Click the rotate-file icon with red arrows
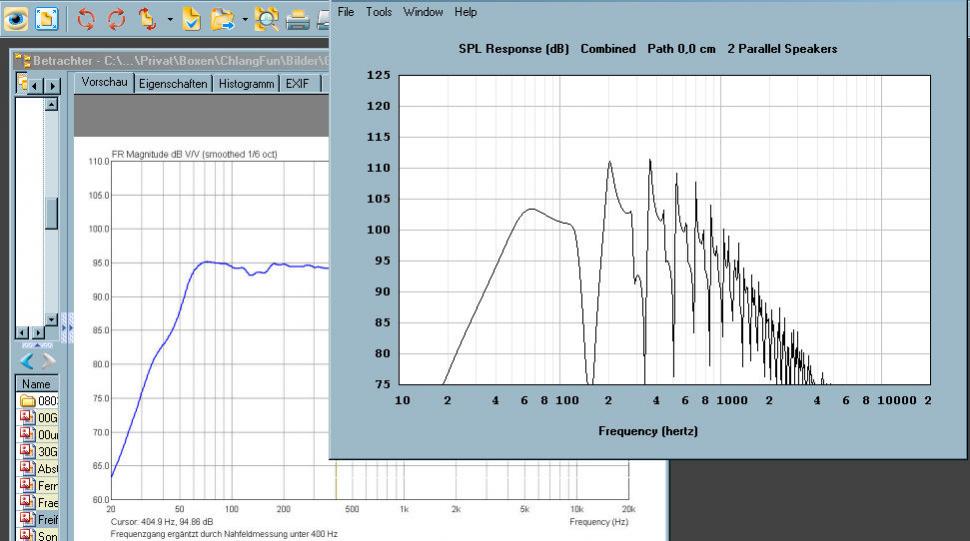The width and height of the screenshot is (970, 541). click(x=148, y=19)
